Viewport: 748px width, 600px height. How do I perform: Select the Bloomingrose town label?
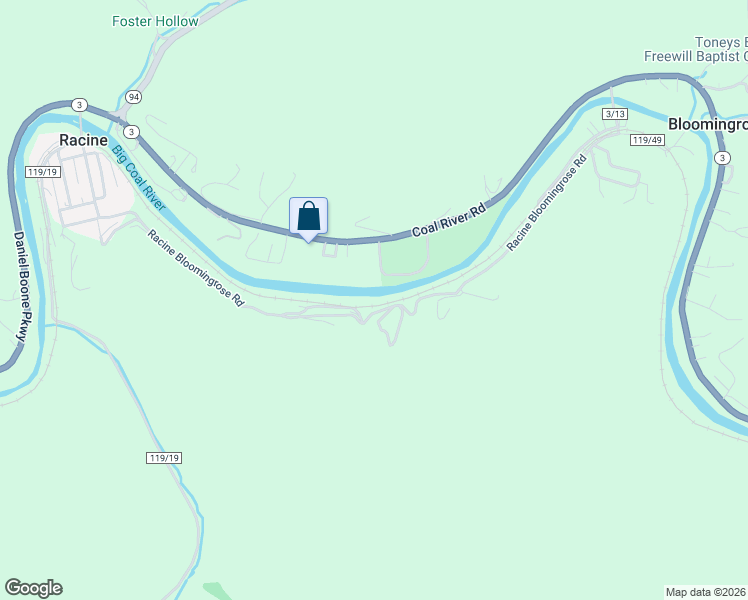click(x=707, y=124)
